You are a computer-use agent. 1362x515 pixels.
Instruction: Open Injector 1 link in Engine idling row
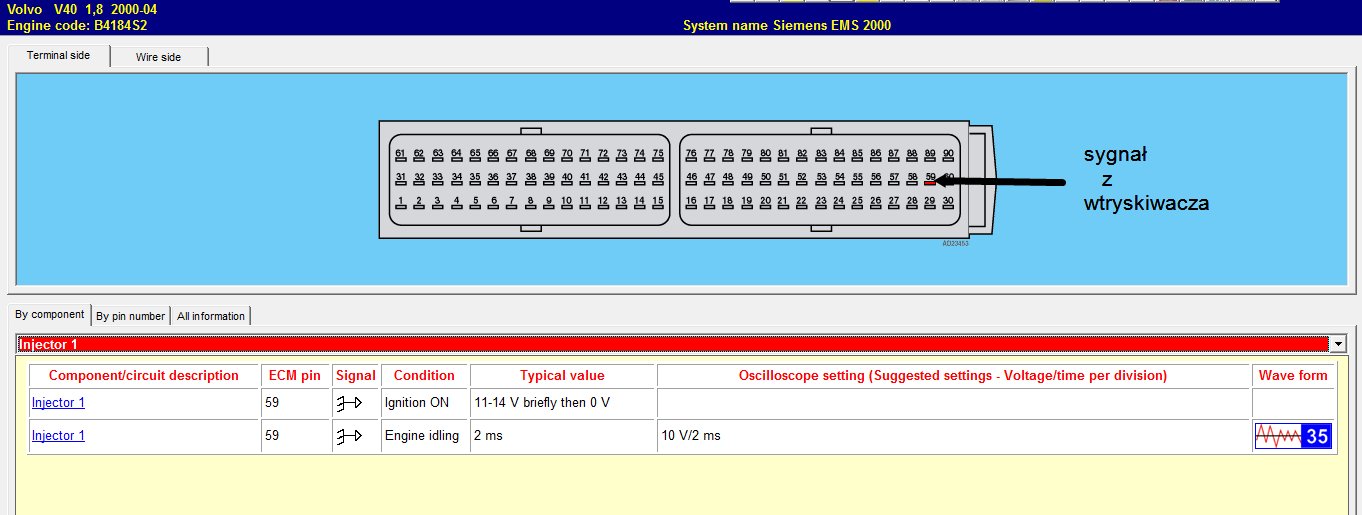58,436
